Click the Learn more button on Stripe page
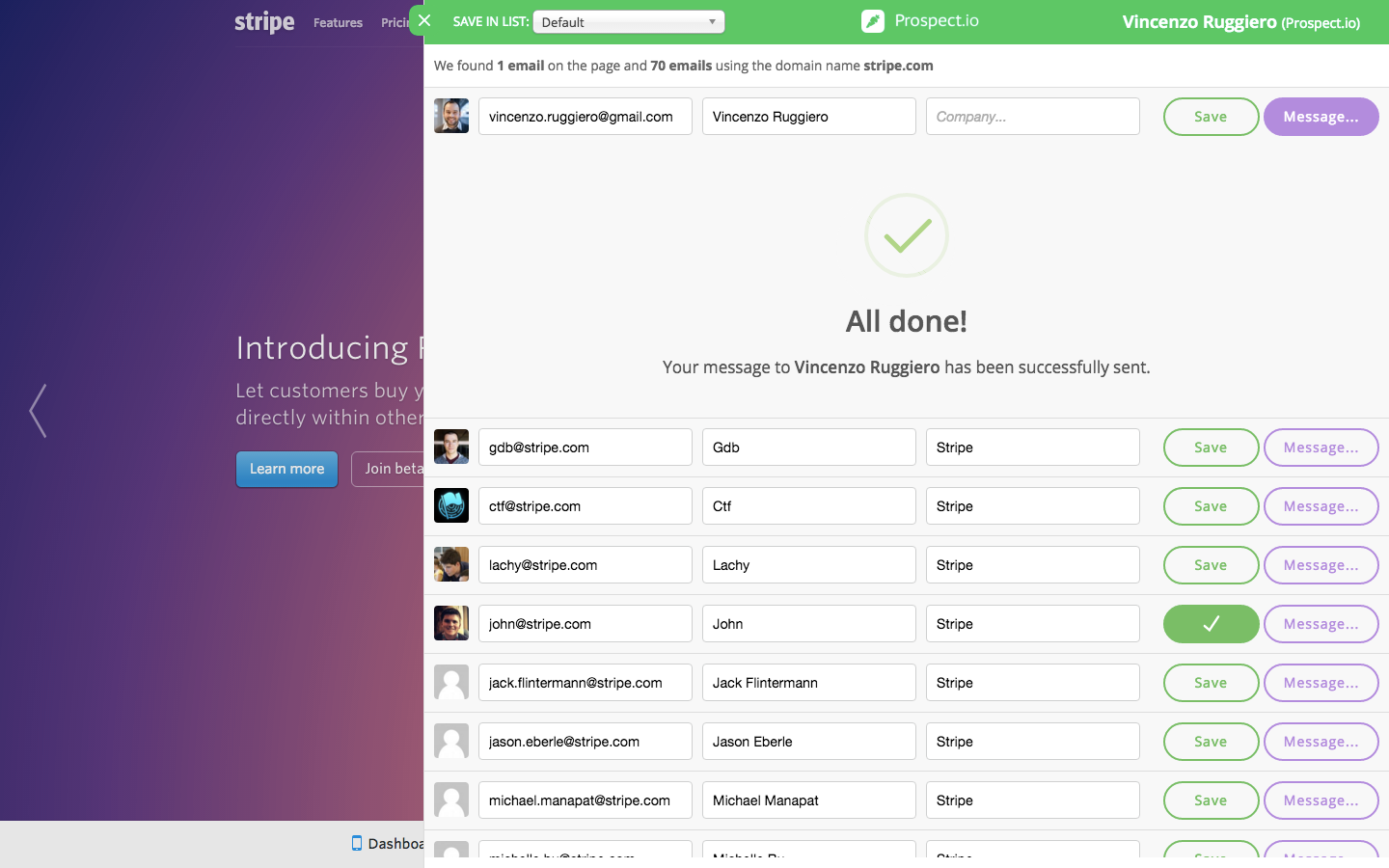 click(286, 469)
